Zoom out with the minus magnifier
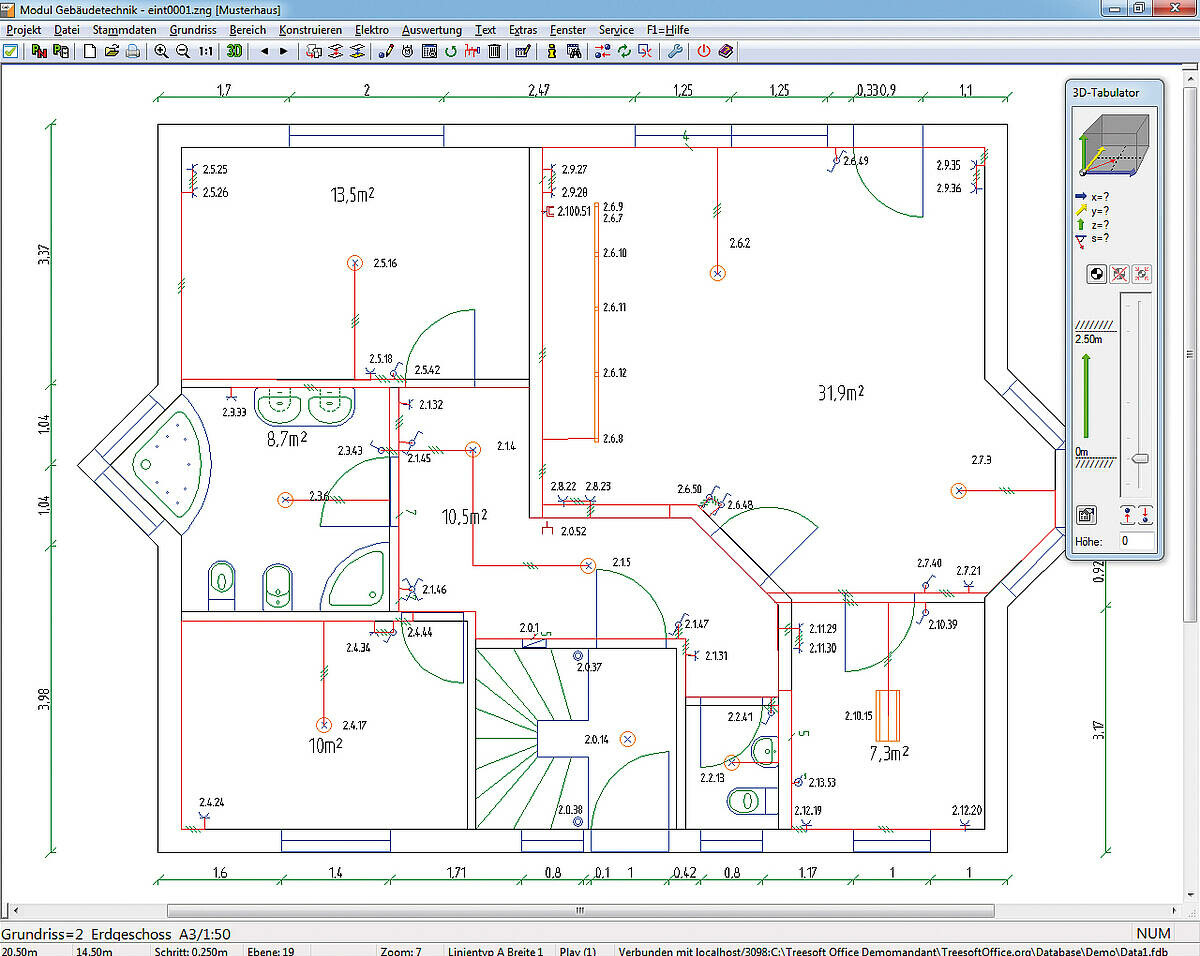This screenshot has height=956, width=1200. pos(182,51)
